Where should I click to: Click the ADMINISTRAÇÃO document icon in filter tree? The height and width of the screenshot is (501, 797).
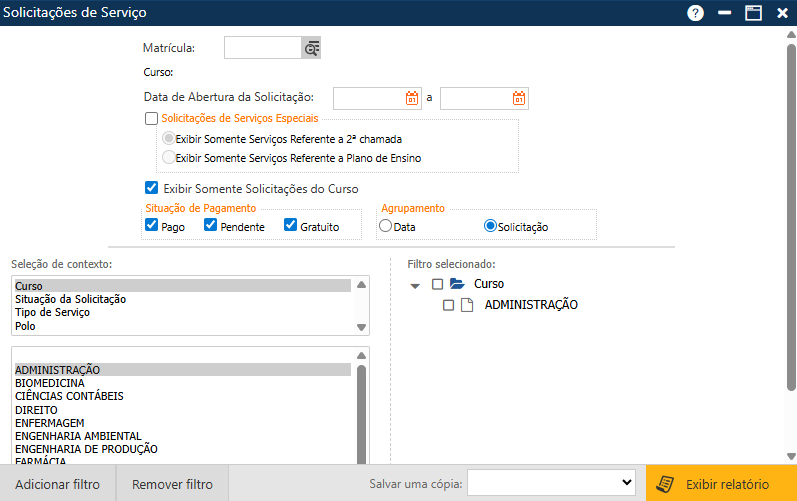click(x=467, y=305)
